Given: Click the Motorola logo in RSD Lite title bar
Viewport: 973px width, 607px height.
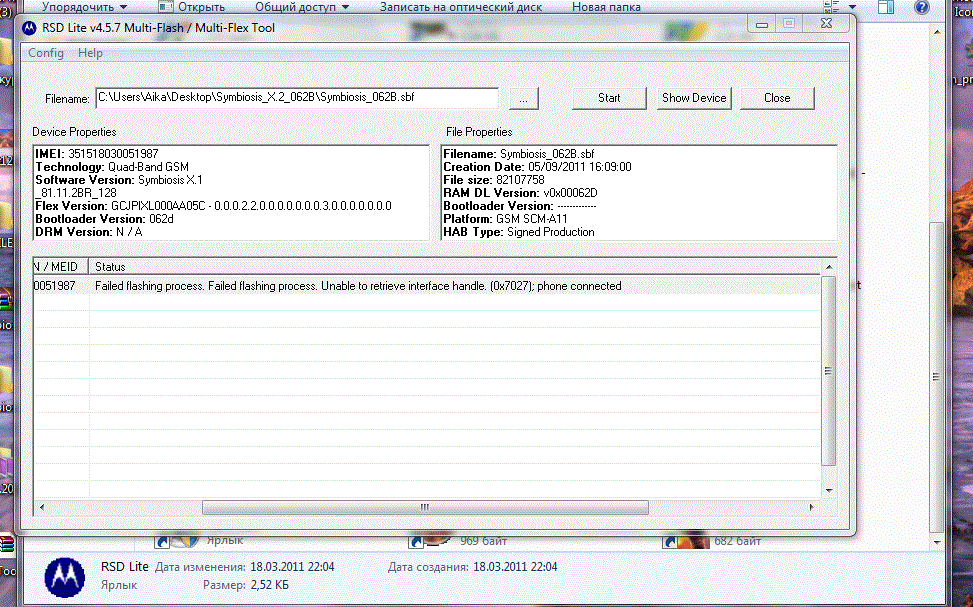Looking at the screenshot, I should (29, 28).
